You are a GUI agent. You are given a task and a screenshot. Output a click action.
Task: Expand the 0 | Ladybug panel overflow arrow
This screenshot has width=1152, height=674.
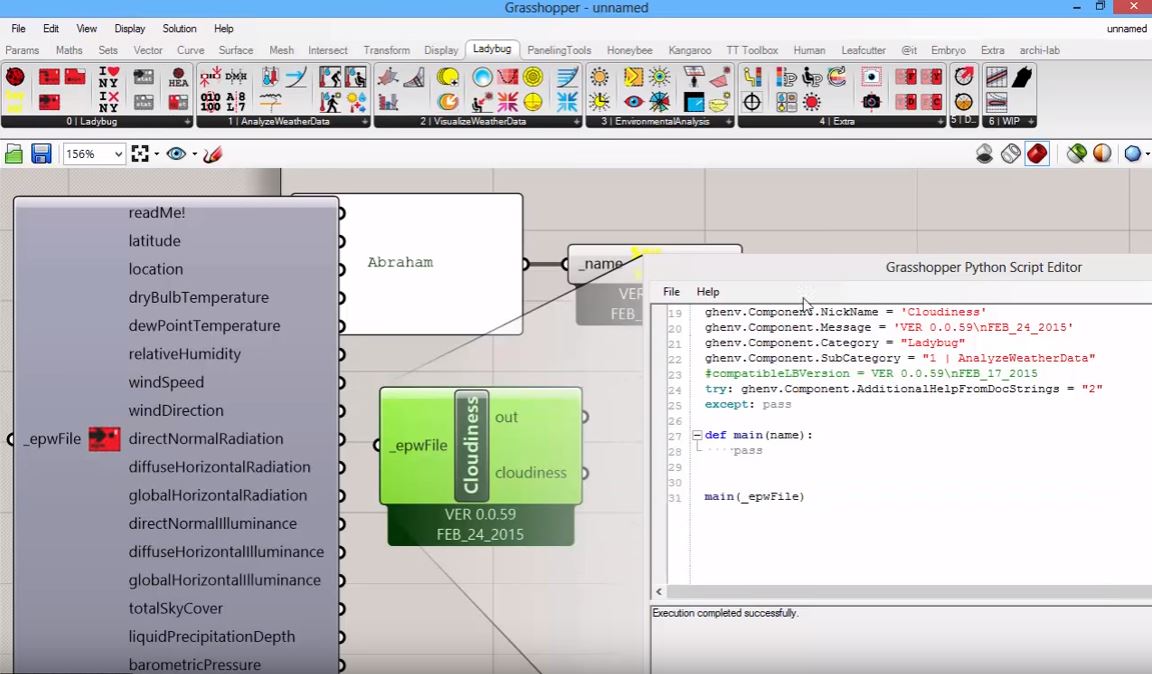(x=187, y=120)
